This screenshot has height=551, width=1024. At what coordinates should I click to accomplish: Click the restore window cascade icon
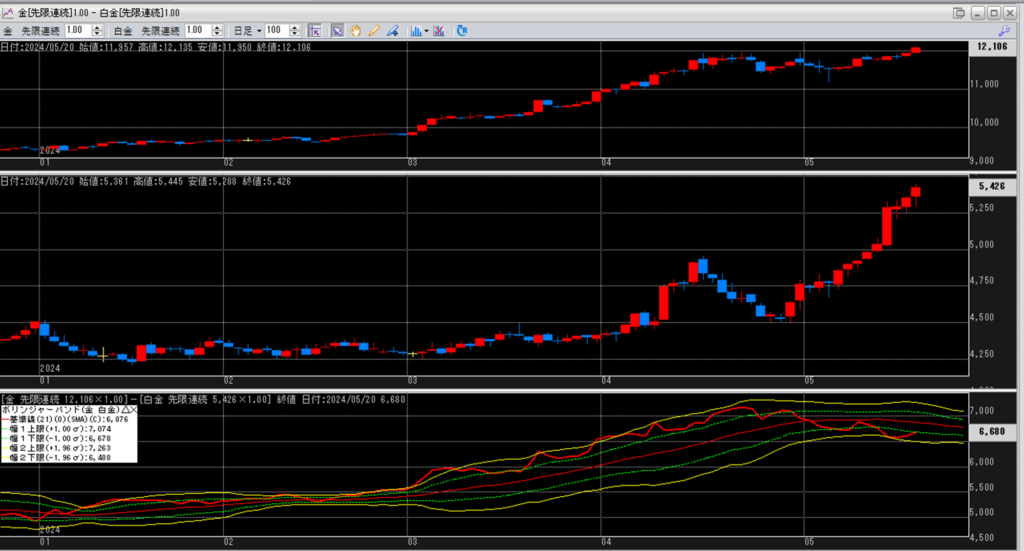click(959, 12)
